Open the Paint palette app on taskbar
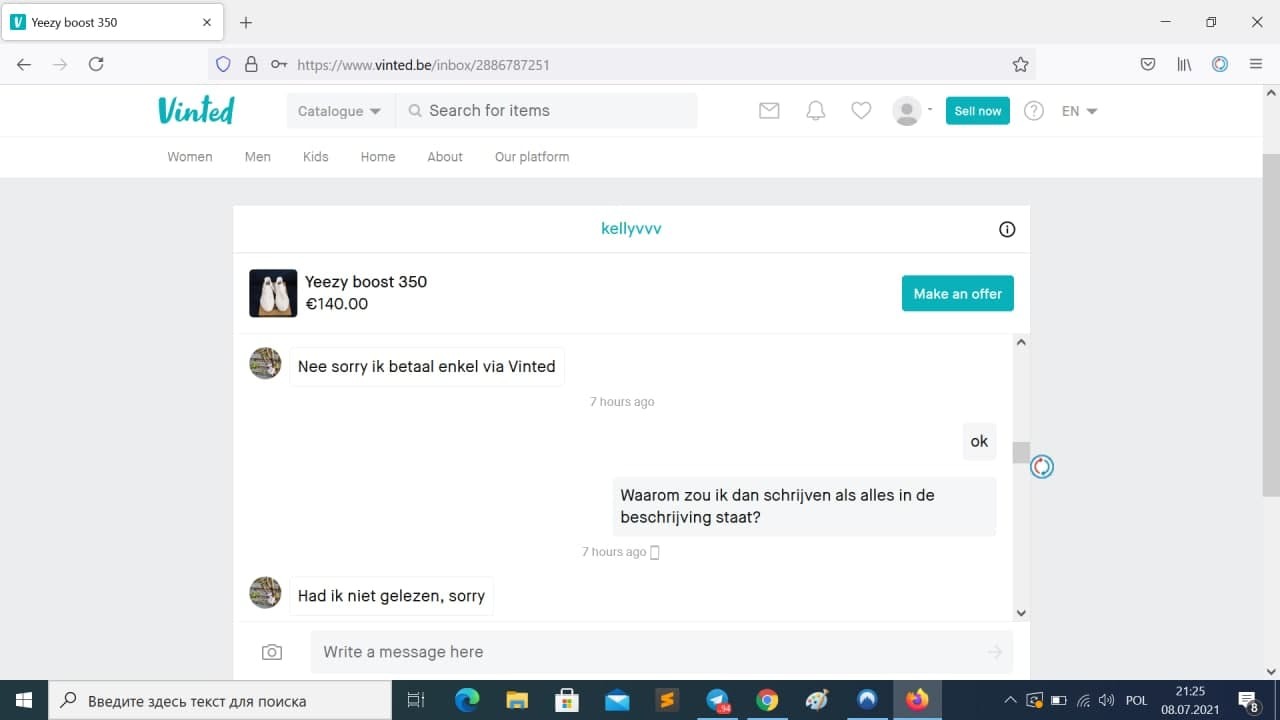Screen dimensions: 1280x720 817,700
